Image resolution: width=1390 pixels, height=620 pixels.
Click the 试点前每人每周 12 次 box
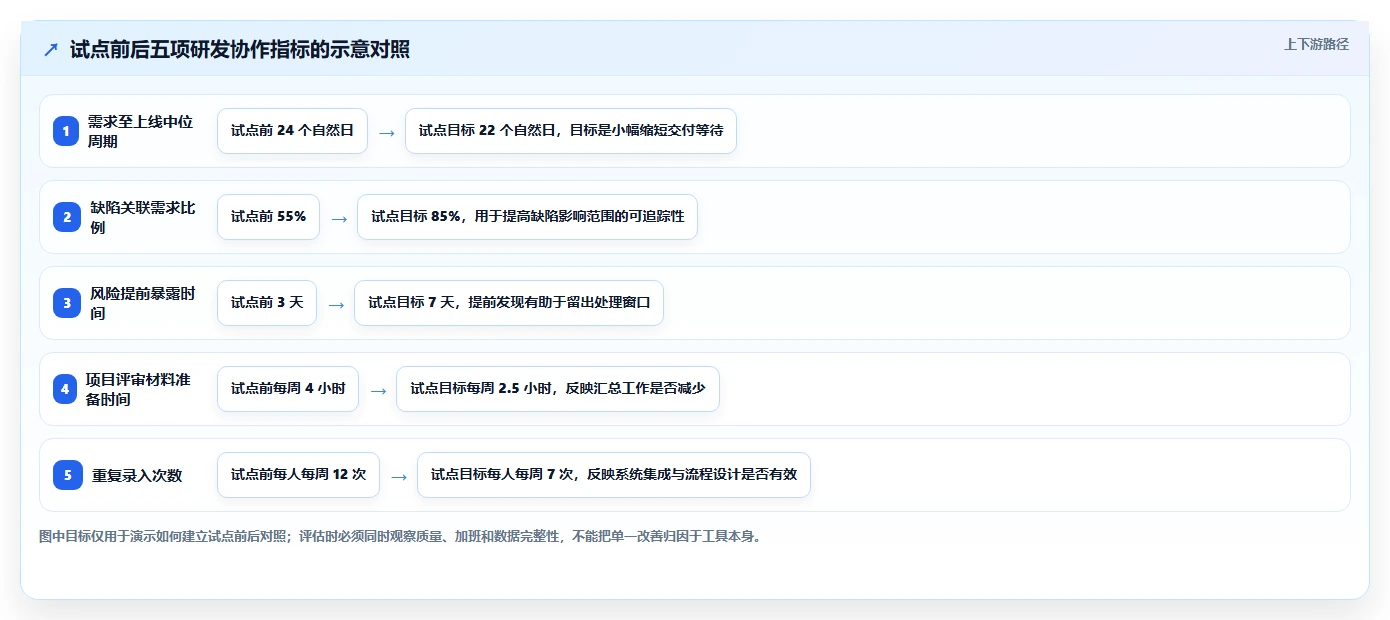pos(298,475)
